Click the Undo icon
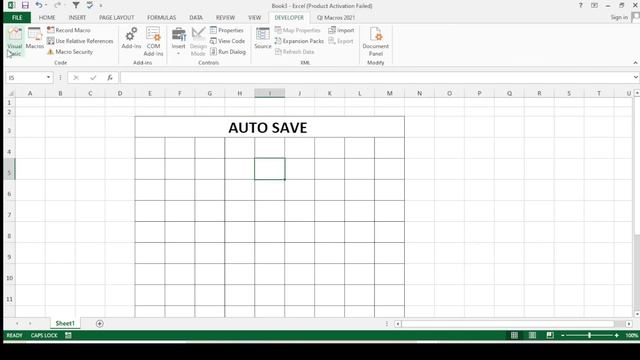This screenshot has height=360, width=640. (x=38, y=5)
